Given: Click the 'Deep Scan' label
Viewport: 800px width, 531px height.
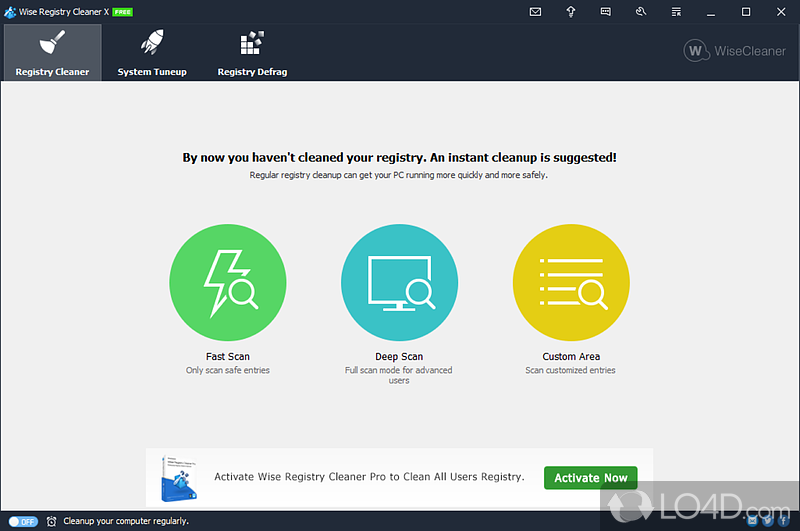Looking at the screenshot, I should pos(399,357).
